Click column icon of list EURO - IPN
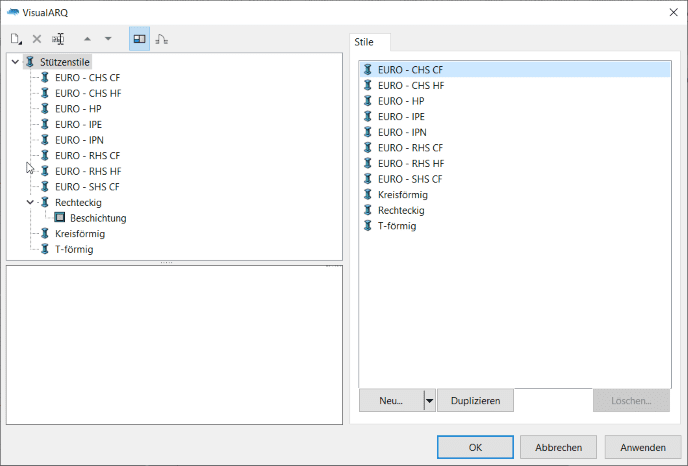688x466 pixels. click(x=368, y=132)
